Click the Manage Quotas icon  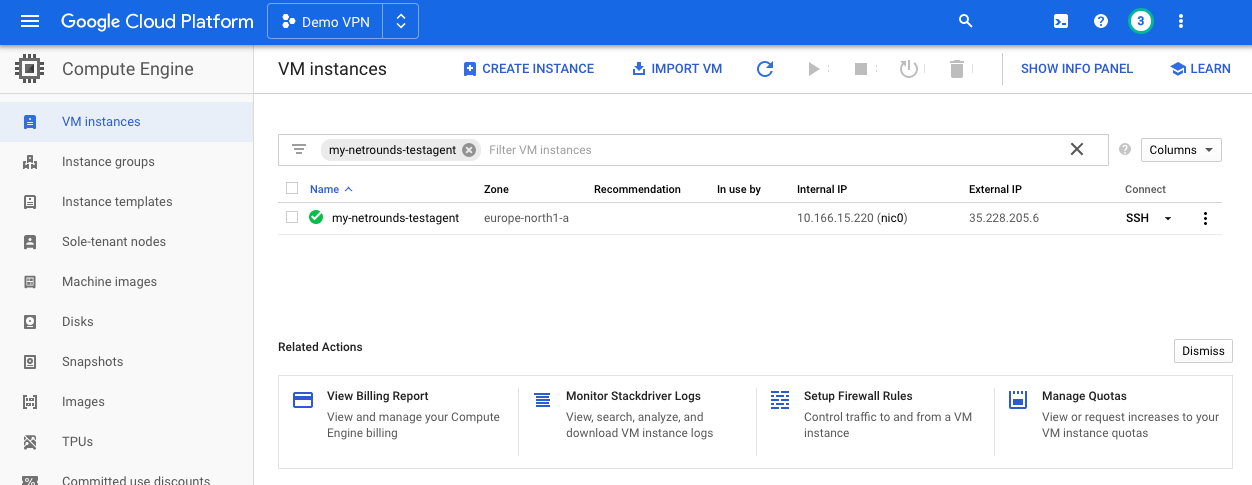click(x=1018, y=400)
